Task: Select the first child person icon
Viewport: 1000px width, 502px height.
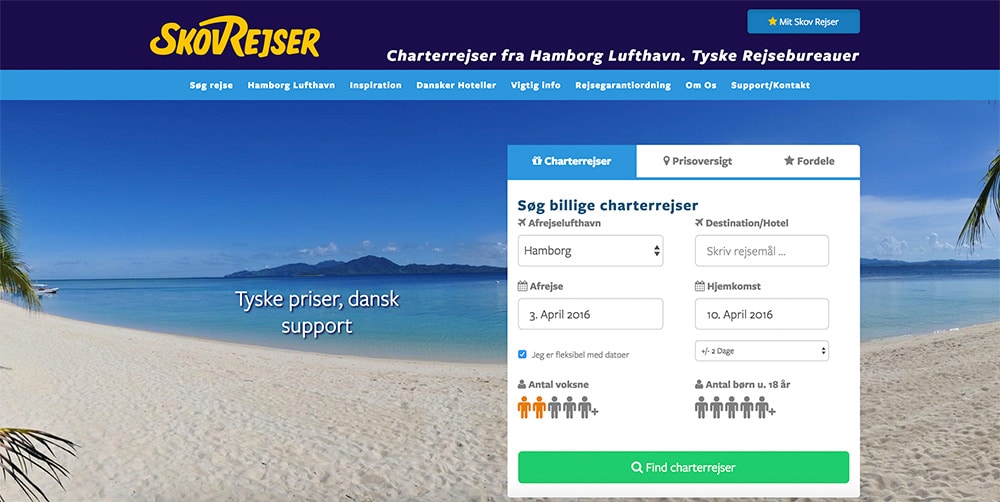Action: (701, 407)
